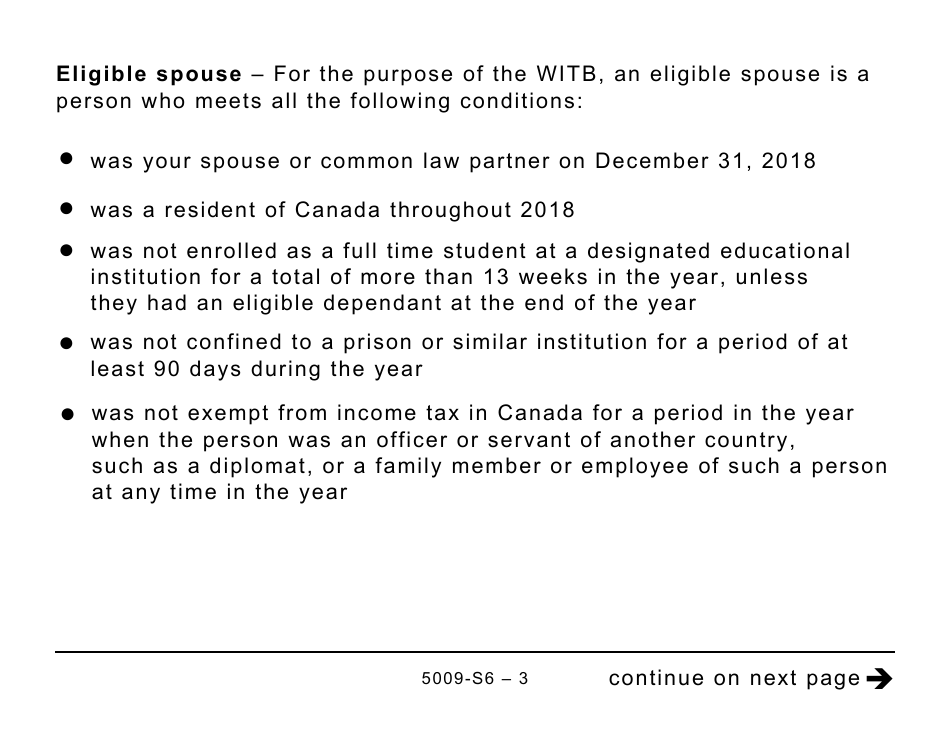Click the bullet before "was a resident of Canada"

click(67, 210)
